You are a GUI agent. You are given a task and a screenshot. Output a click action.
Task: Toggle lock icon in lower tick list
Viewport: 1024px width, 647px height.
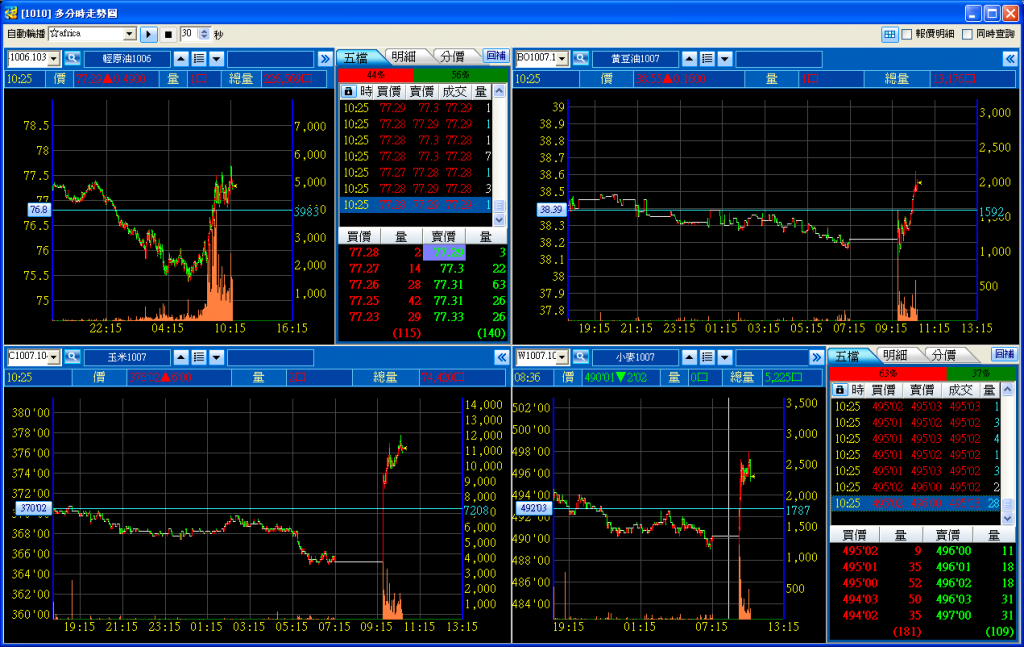click(x=840, y=390)
